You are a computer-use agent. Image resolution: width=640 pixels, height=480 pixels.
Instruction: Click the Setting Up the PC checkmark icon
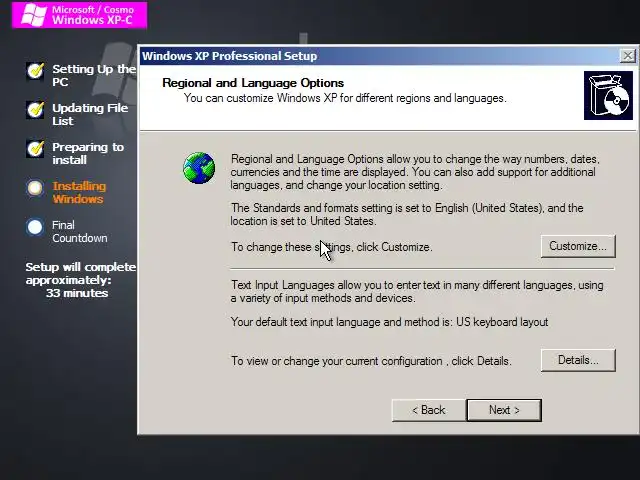click(35, 71)
